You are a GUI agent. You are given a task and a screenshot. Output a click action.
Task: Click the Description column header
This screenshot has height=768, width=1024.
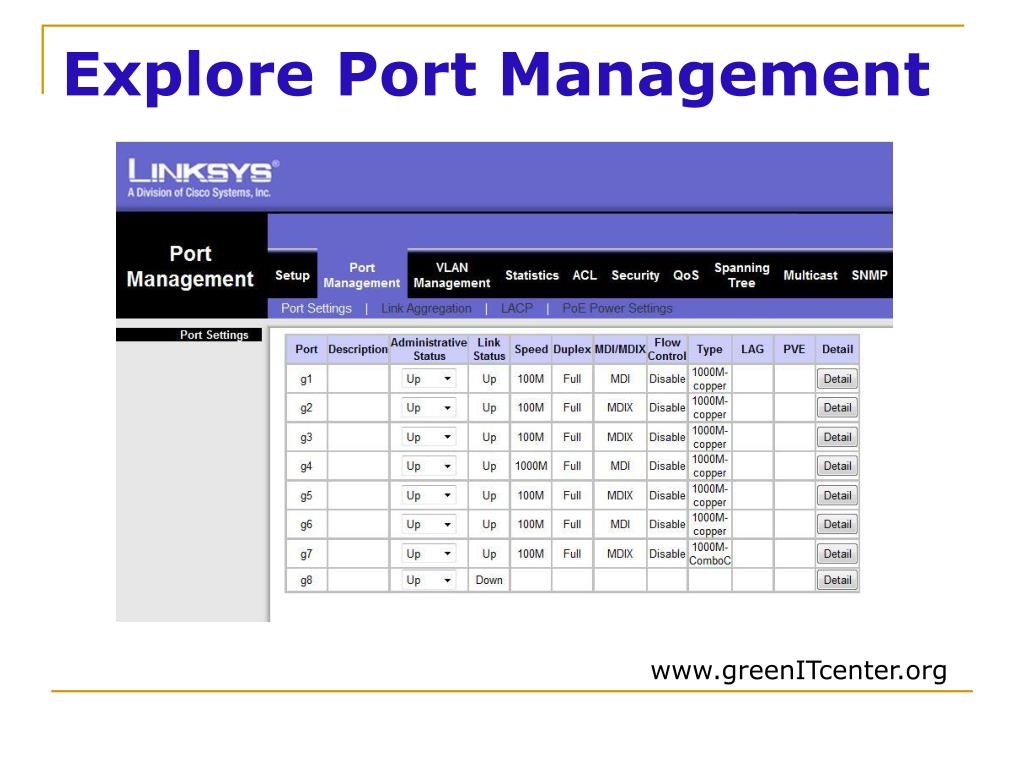(x=358, y=349)
